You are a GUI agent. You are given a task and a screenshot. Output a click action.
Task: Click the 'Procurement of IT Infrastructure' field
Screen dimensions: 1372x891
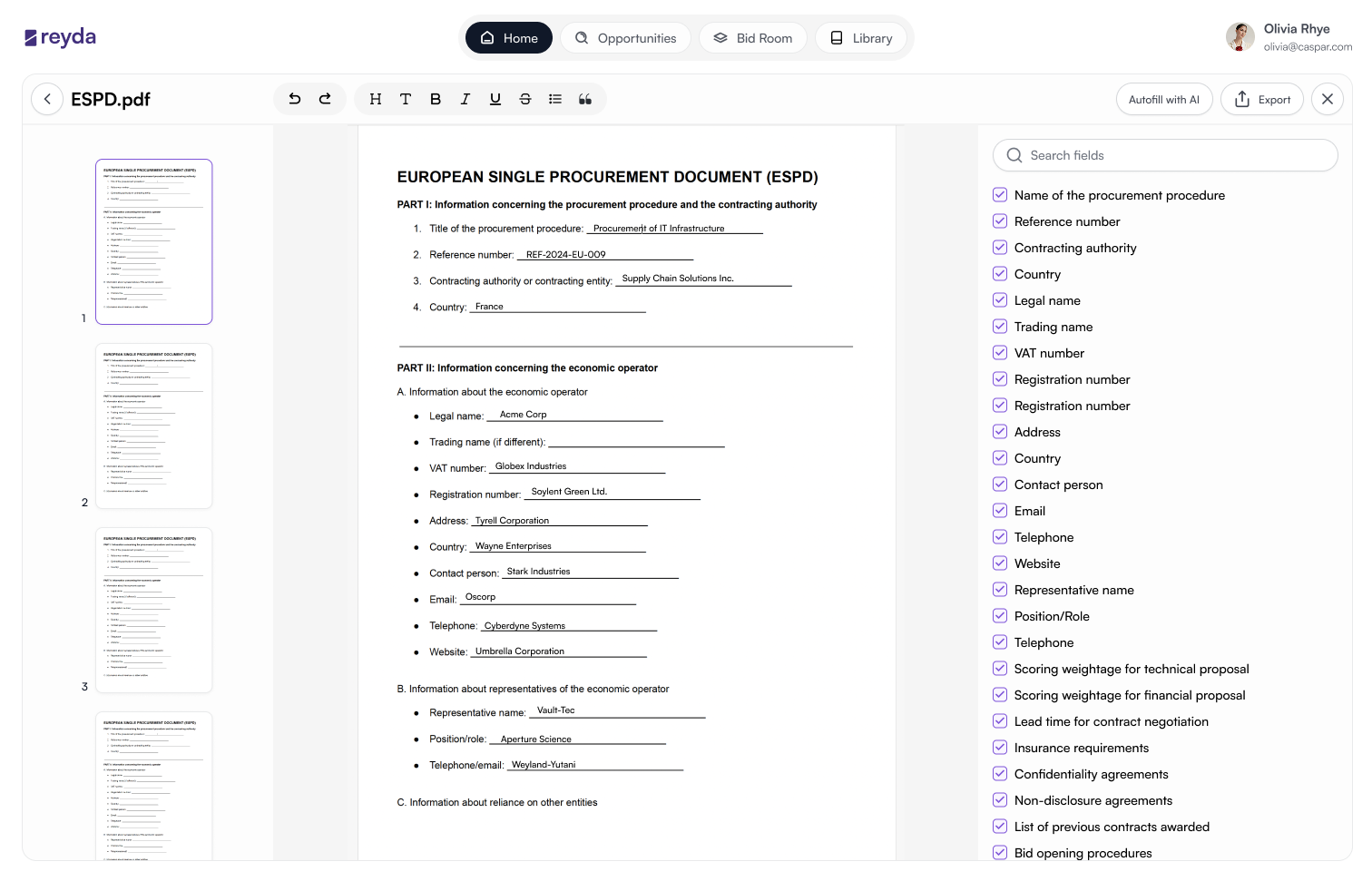point(674,229)
